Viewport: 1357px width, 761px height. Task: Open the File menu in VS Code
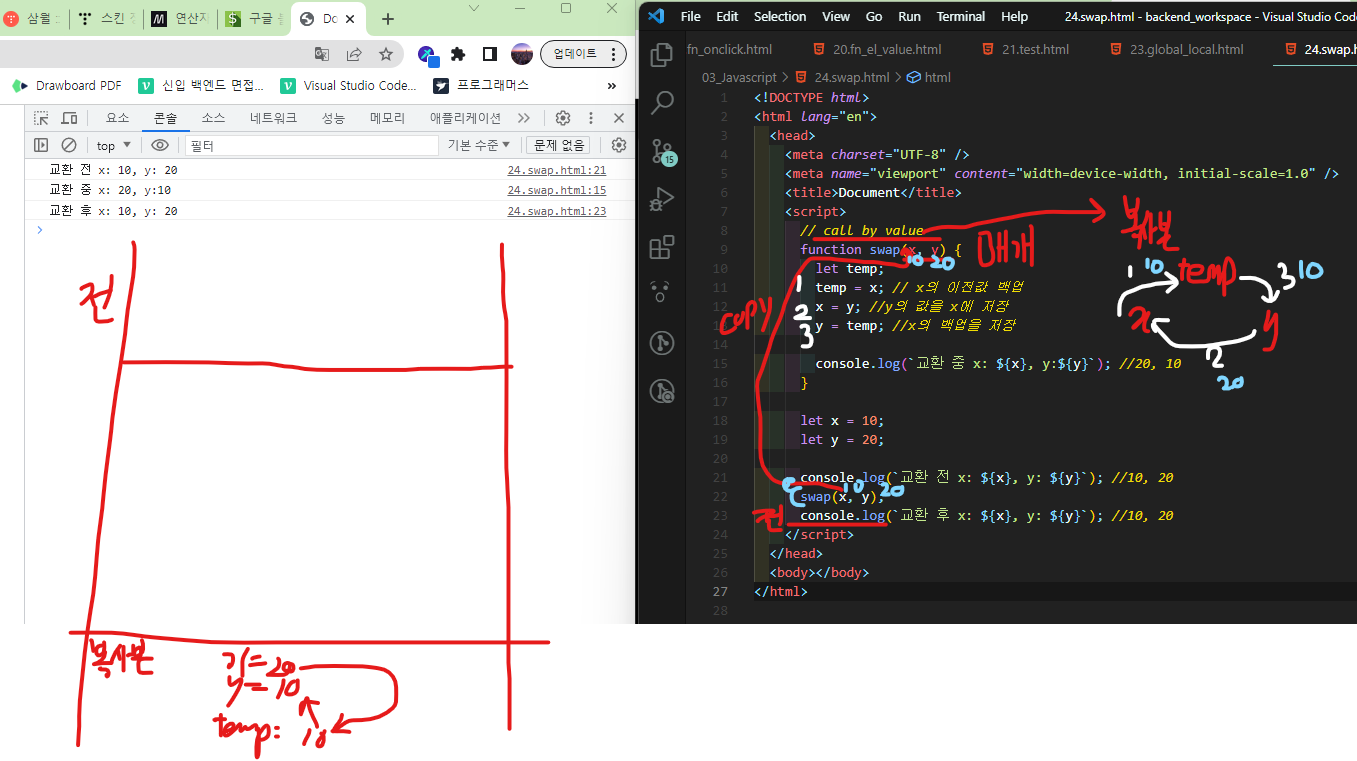click(x=690, y=16)
